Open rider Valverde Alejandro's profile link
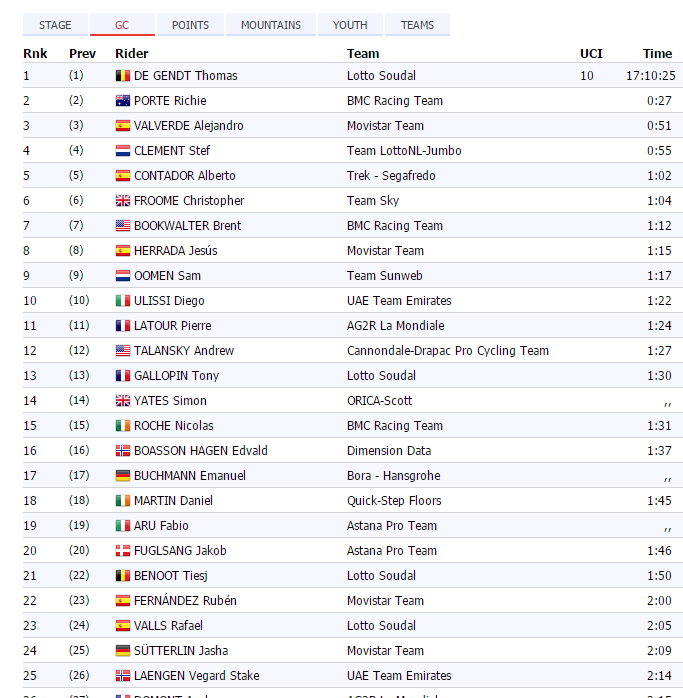The image size is (683, 698). (x=188, y=126)
